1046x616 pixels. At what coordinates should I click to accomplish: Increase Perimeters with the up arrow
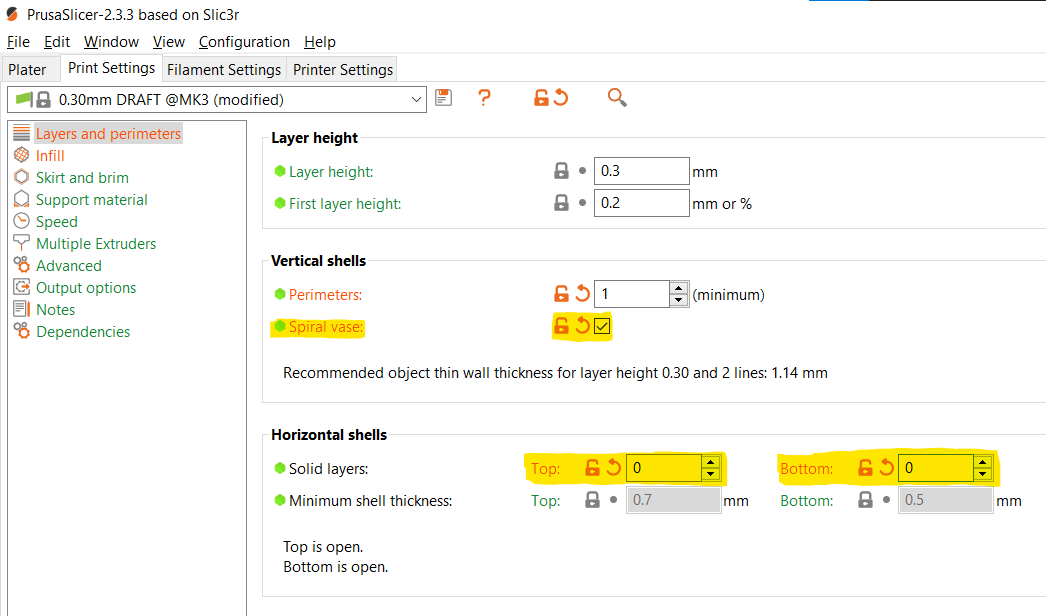678,288
